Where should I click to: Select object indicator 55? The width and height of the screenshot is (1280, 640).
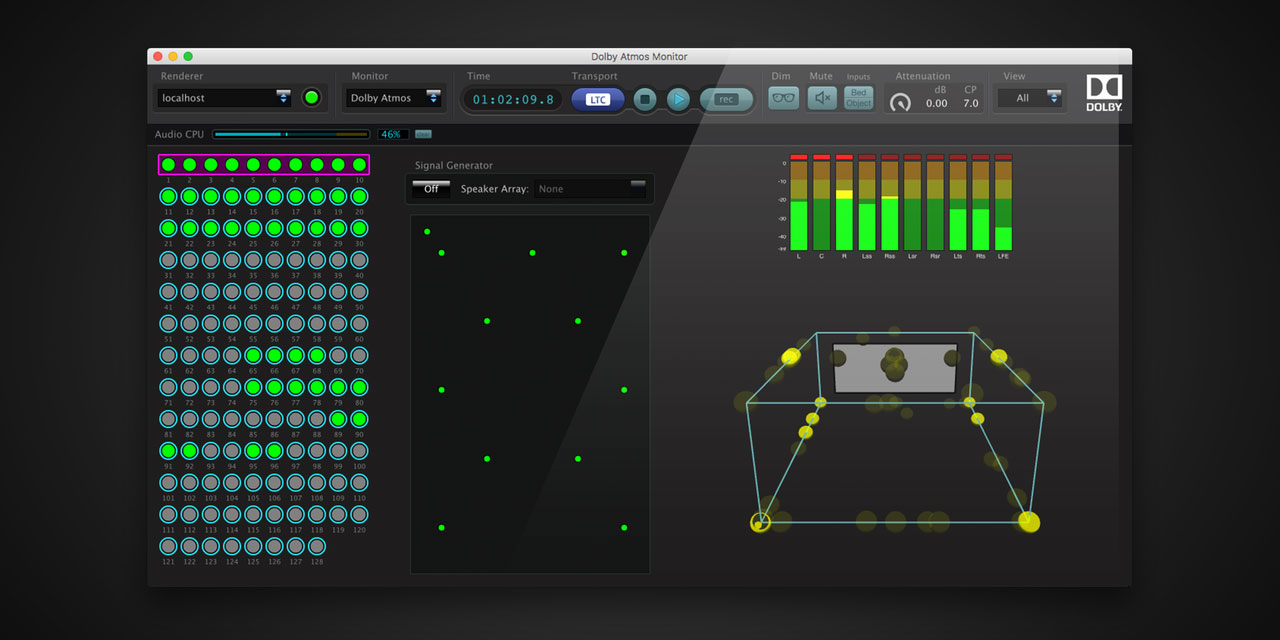click(253, 324)
